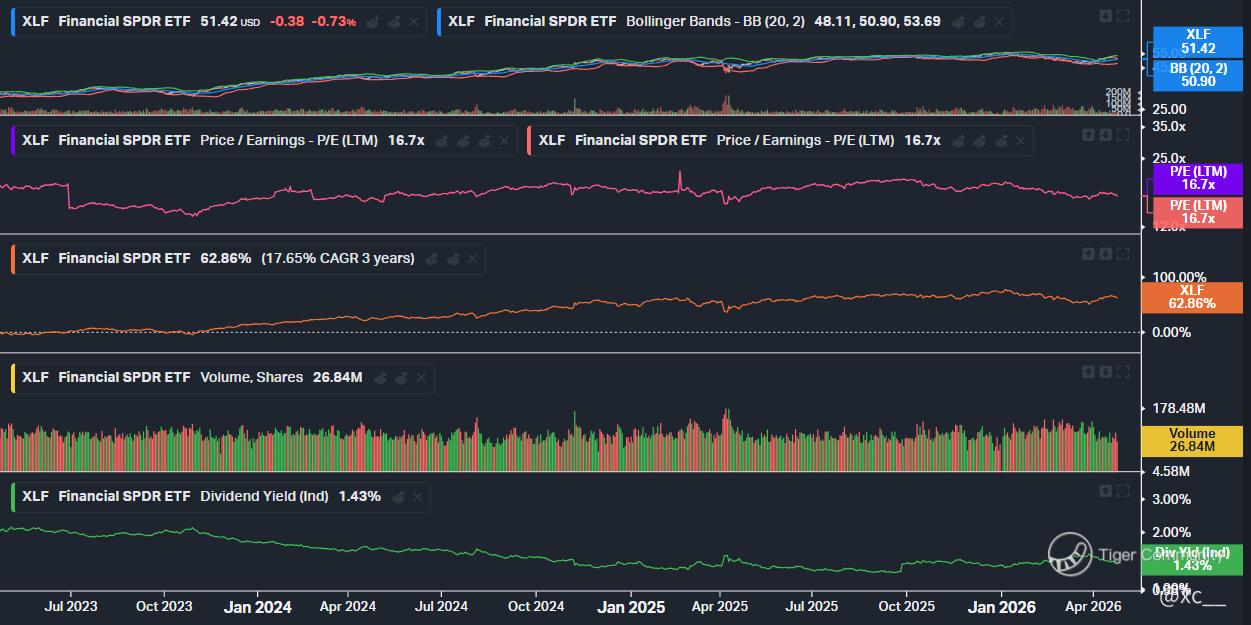Screen dimensions: 1251x625
Task: Maximize the P/E (LTM) pane
Action: pyautogui.click(x=1124, y=135)
